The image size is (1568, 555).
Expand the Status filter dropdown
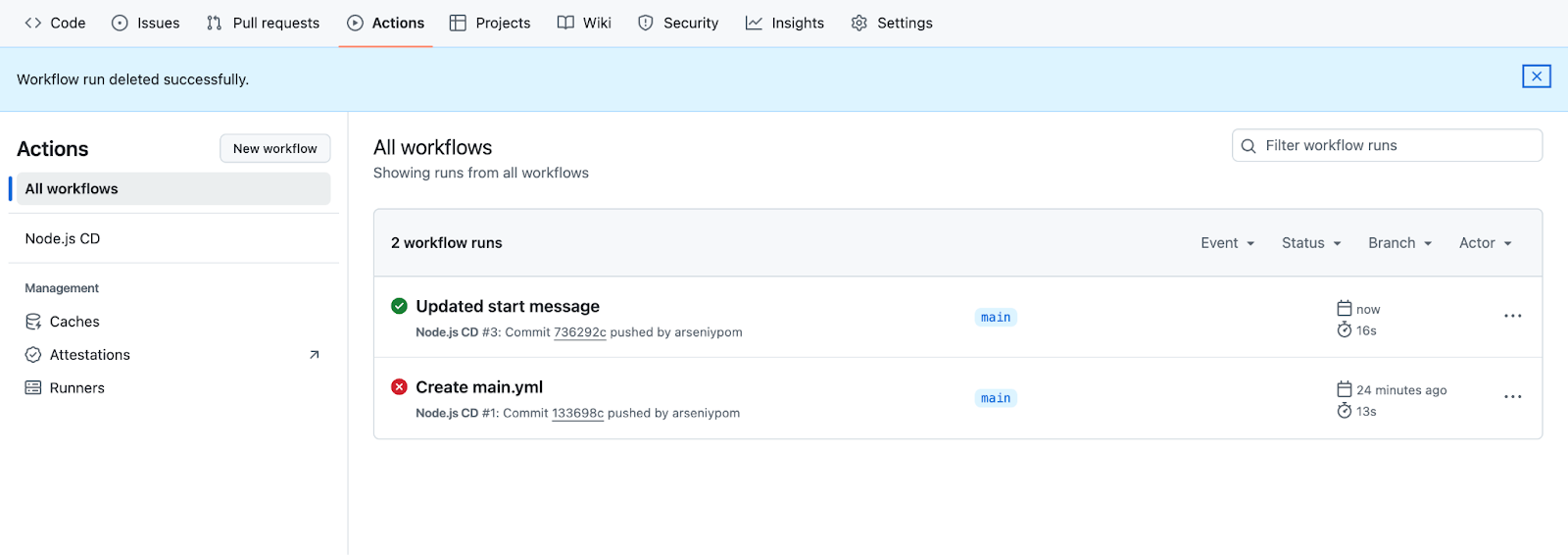click(x=1311, y=243)
